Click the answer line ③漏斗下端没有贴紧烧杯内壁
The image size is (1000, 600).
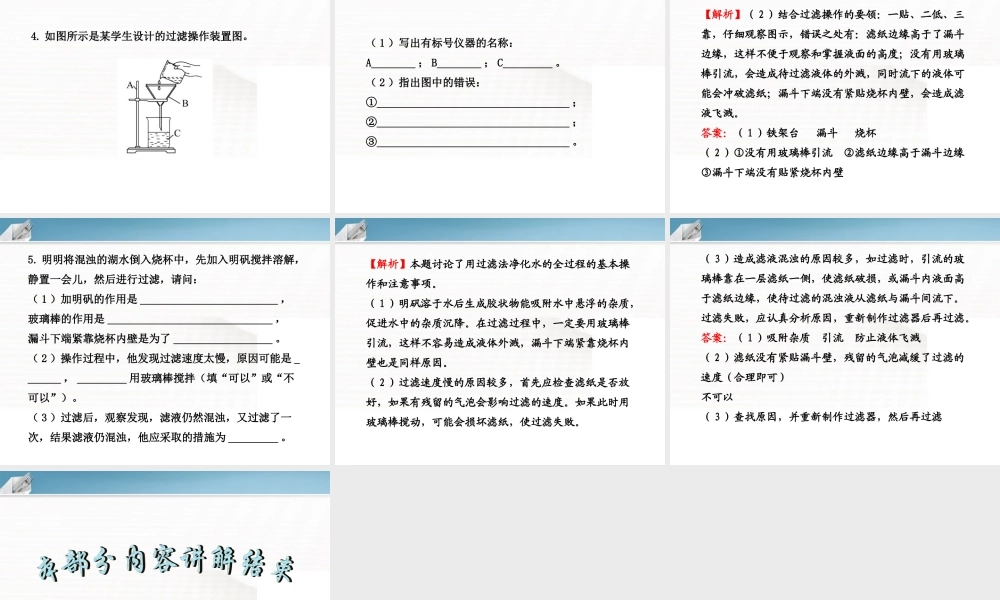(772, 172)
